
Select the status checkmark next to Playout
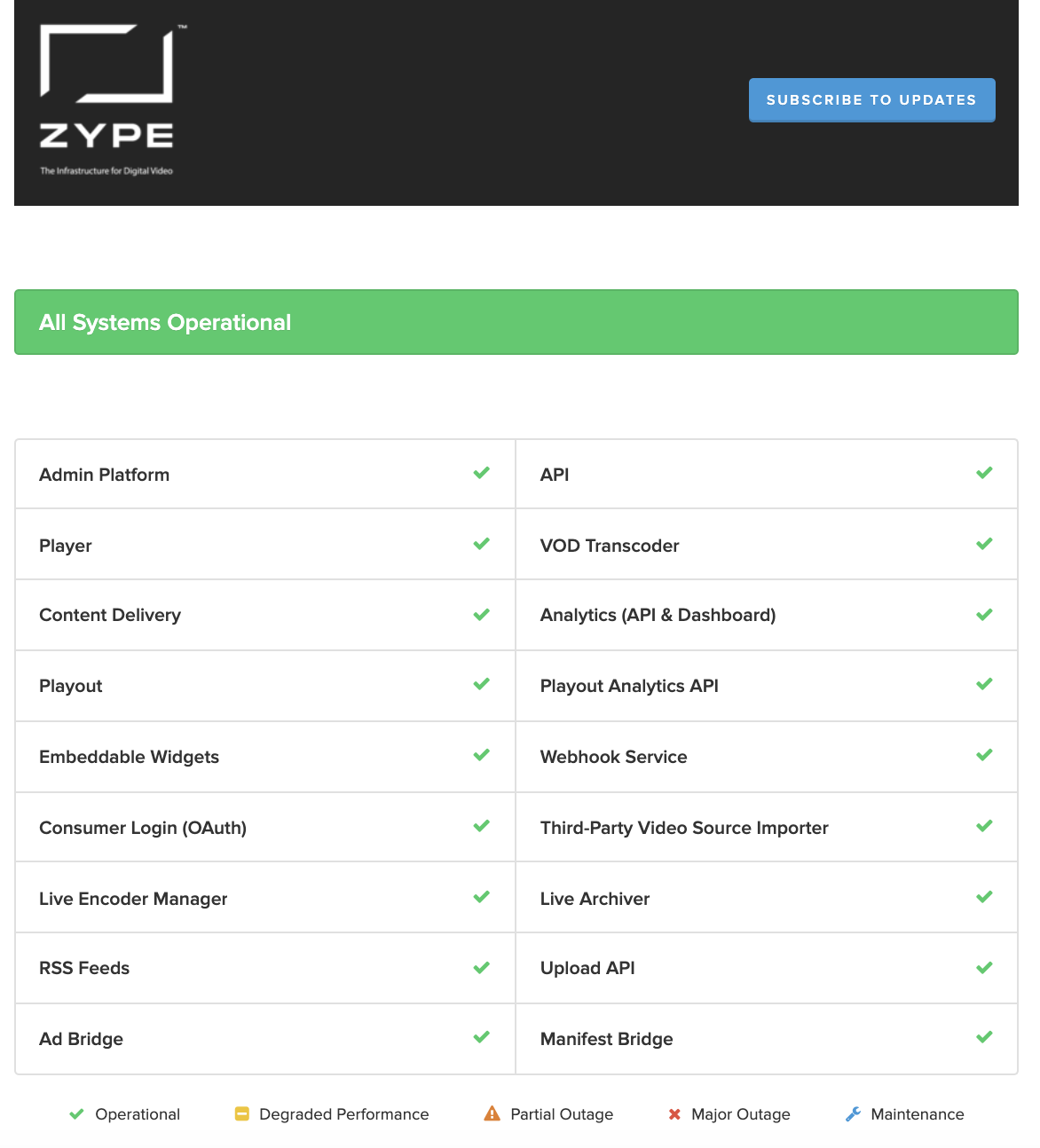482,684
